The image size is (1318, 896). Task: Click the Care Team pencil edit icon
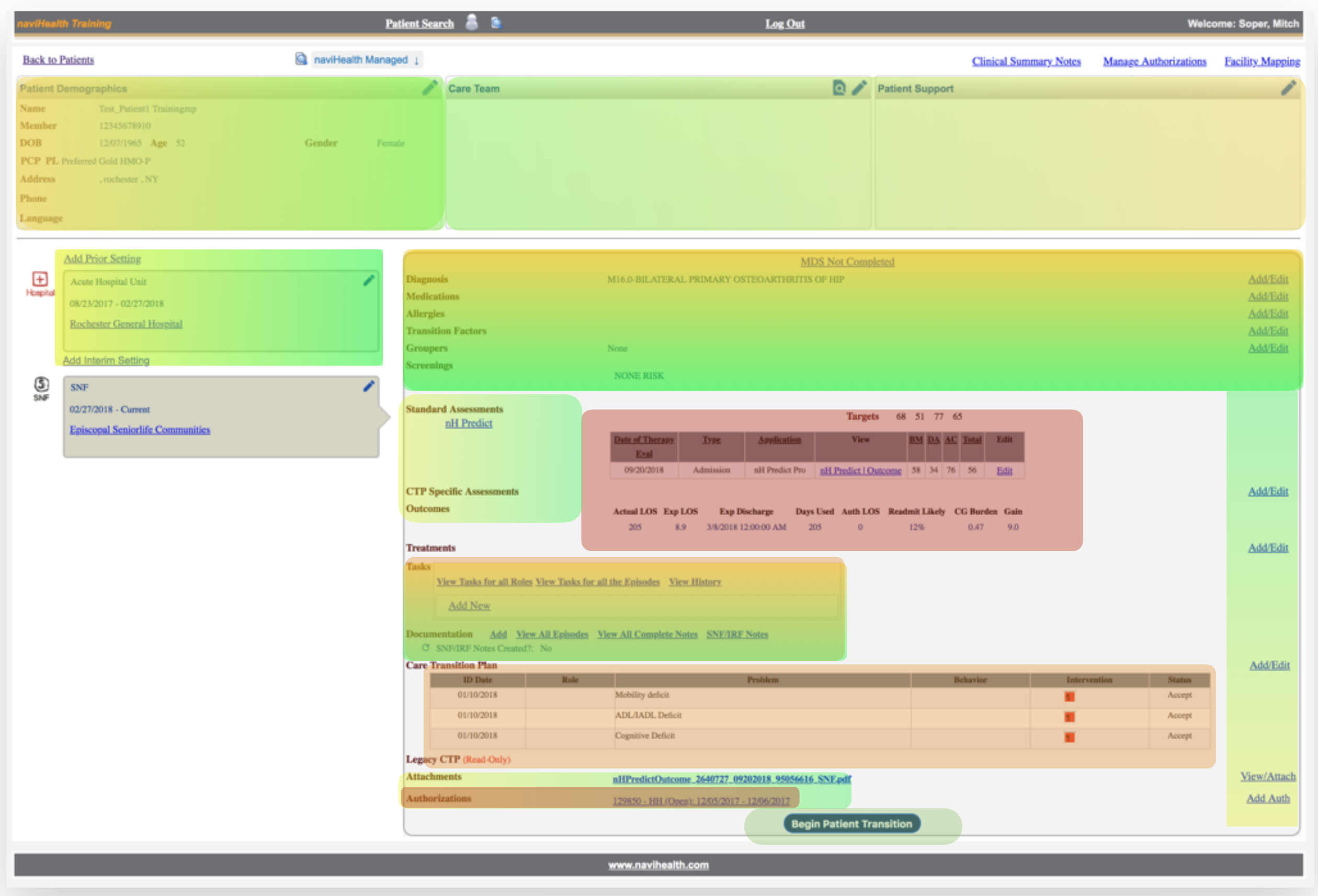(x=859, y=88)
